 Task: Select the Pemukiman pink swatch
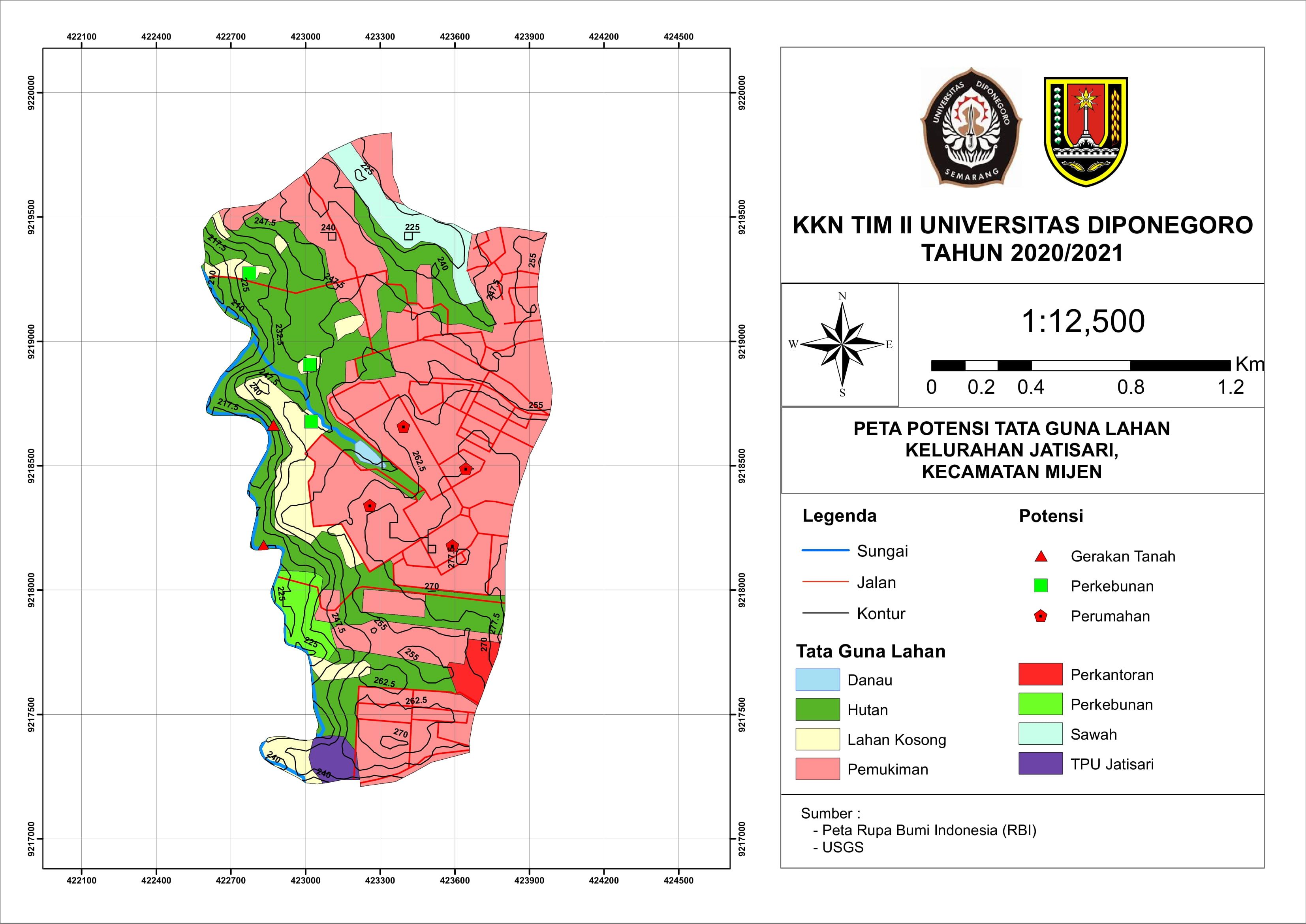[x=817, y=769]
